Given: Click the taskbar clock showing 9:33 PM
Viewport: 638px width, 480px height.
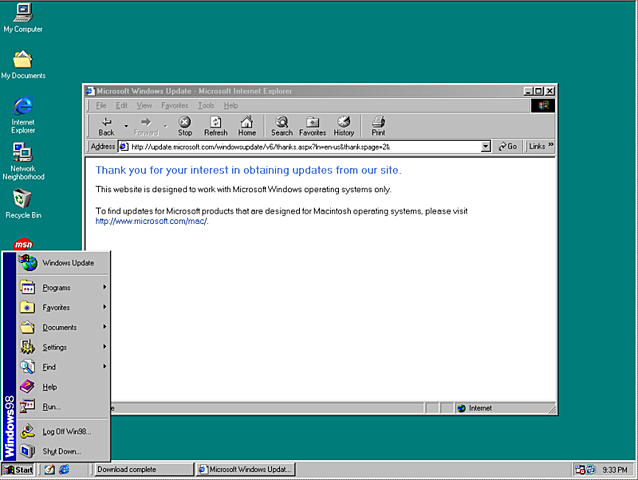Looking at the screenshot, I should (614, 470).
